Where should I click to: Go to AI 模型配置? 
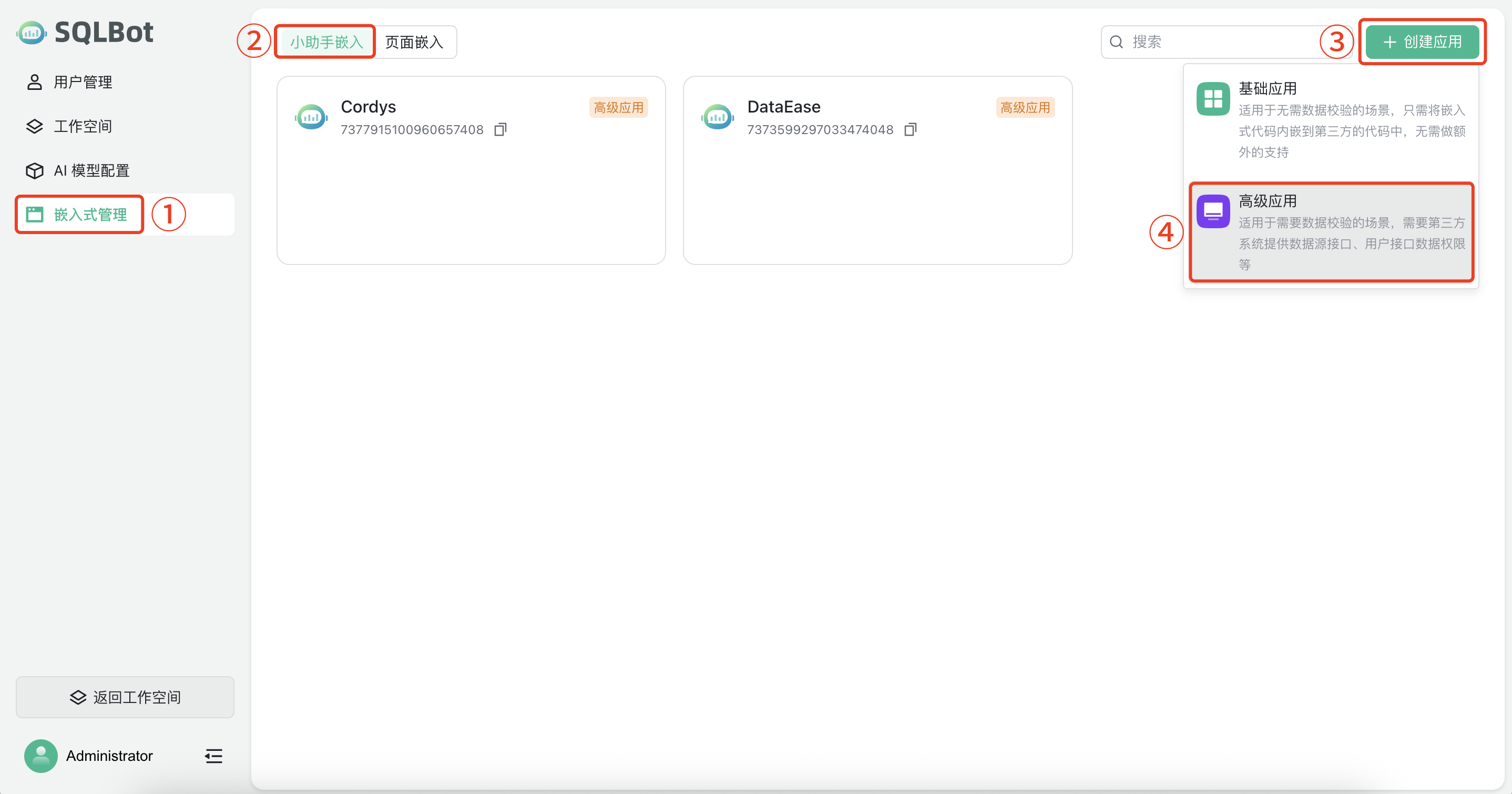click(91, 170)
